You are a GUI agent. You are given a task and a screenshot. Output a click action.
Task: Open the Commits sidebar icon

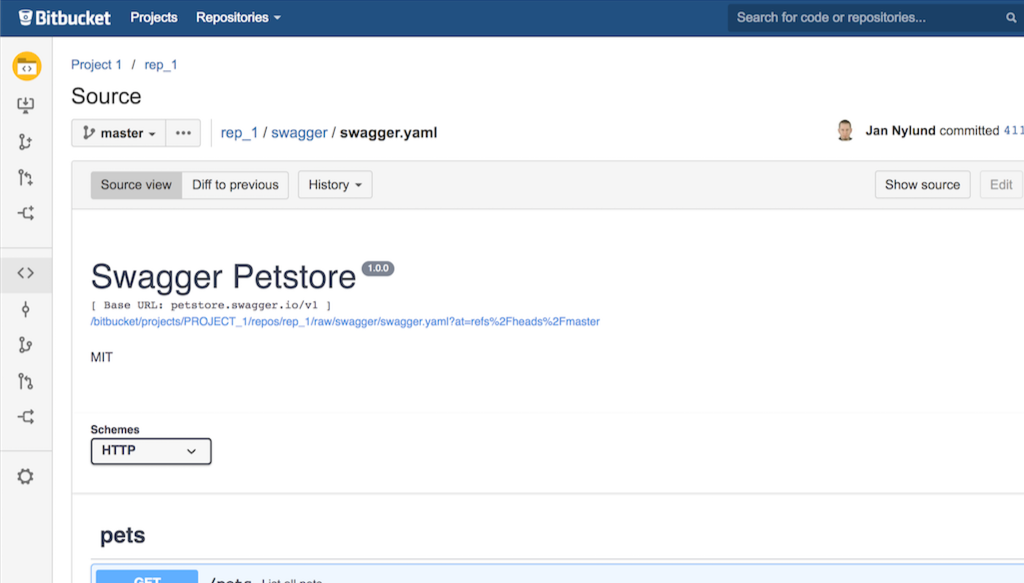click(x=26, y=309)
